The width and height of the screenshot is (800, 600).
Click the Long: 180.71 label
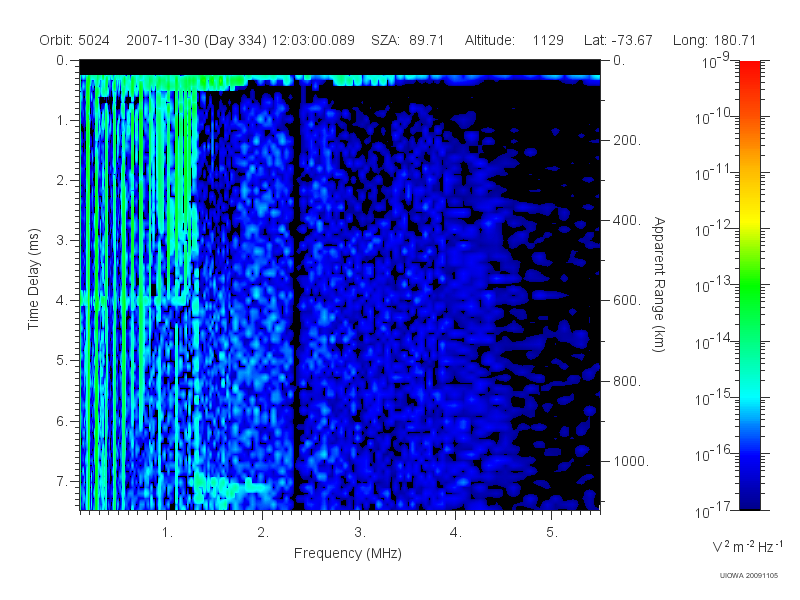(714, 40)
